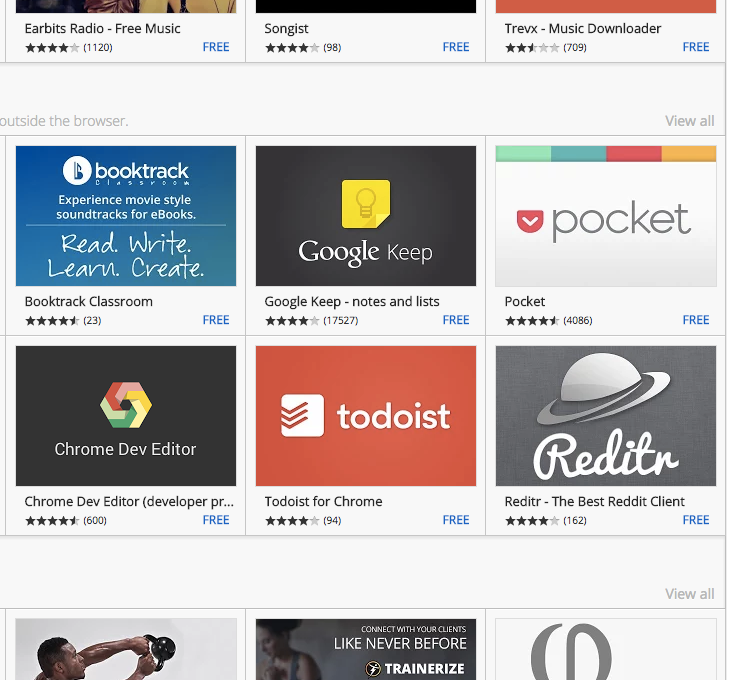Click FREE button for Pocket
The height and width of the screenshot is (680, 739).
tap(696, 320)
